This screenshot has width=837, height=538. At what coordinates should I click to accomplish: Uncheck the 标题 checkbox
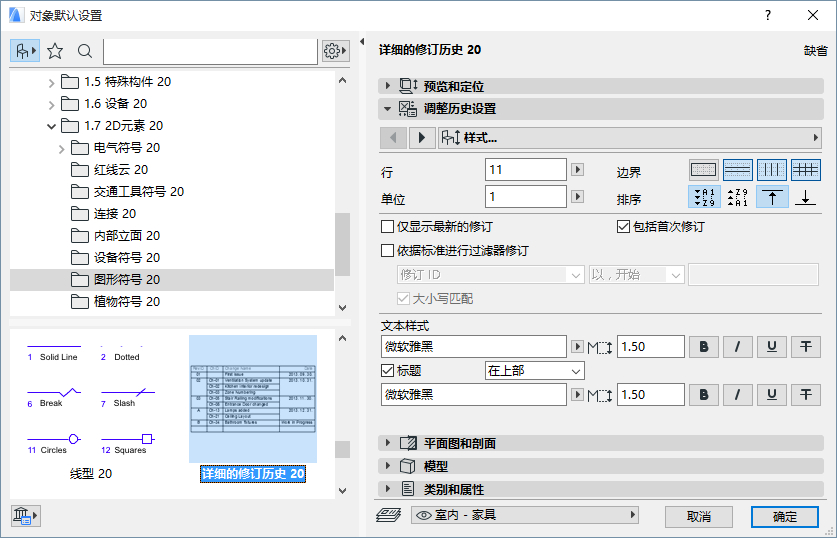388,370
